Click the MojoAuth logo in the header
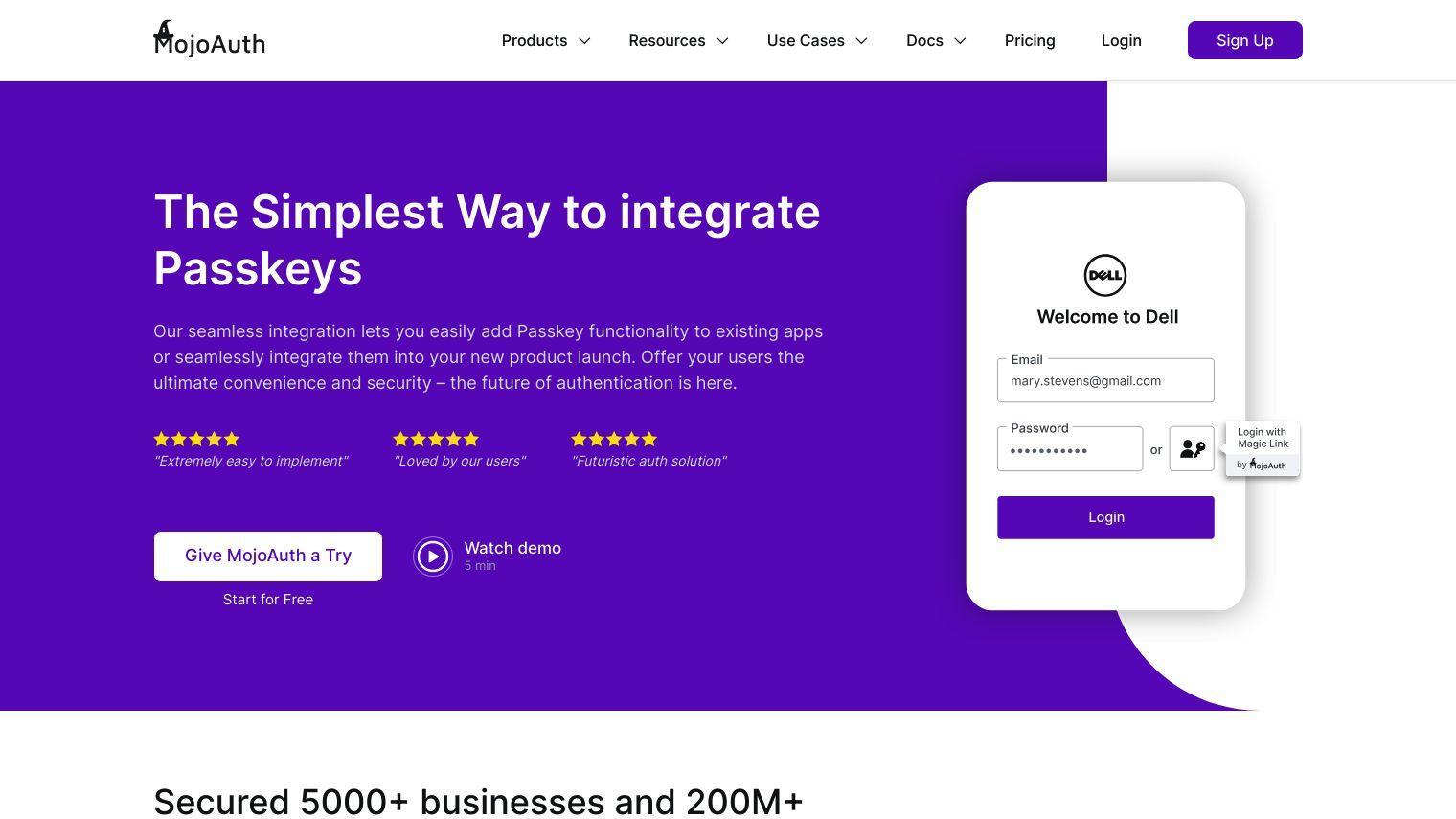Image resolution: width=1456 pixels, height=819 pixels. point(209,39)
